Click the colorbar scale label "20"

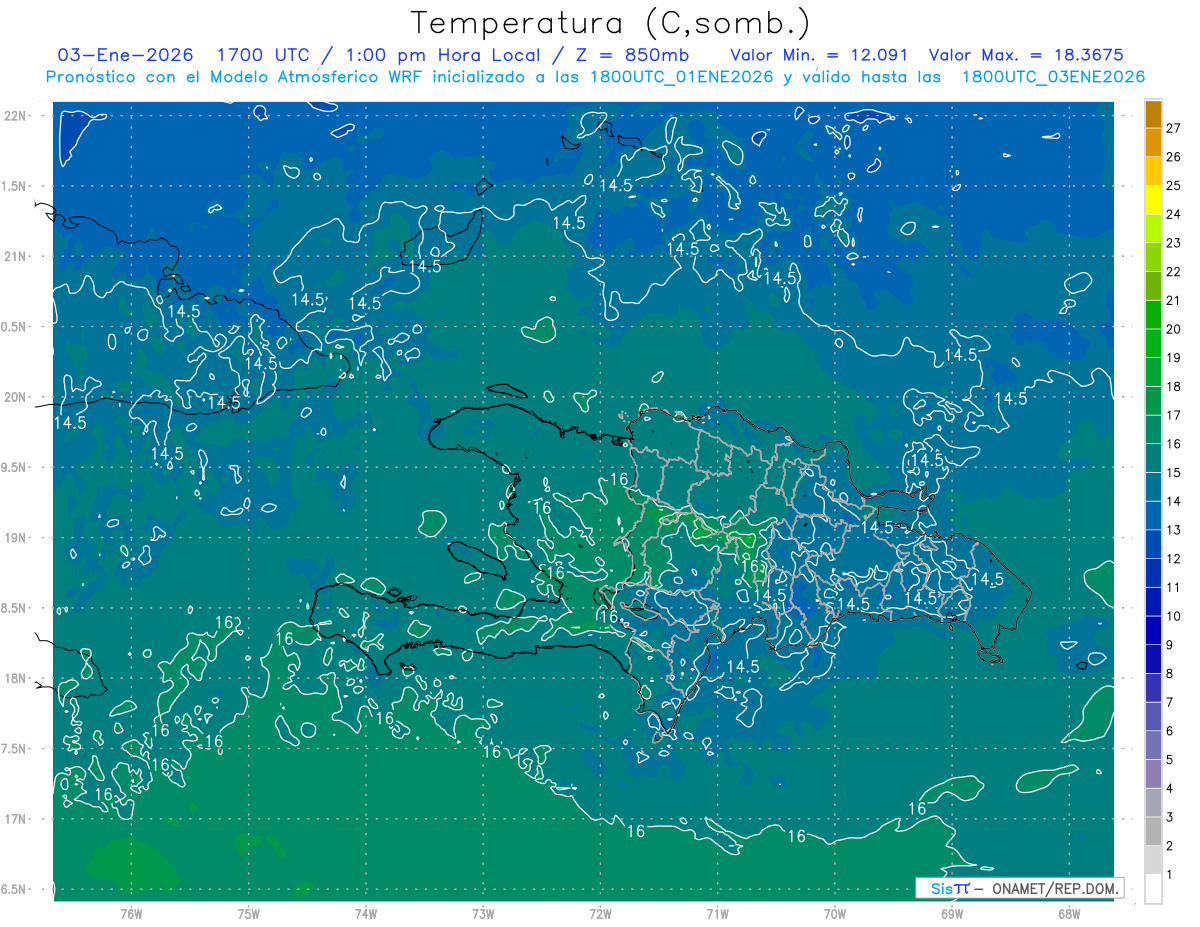[x=1174, y=329]
